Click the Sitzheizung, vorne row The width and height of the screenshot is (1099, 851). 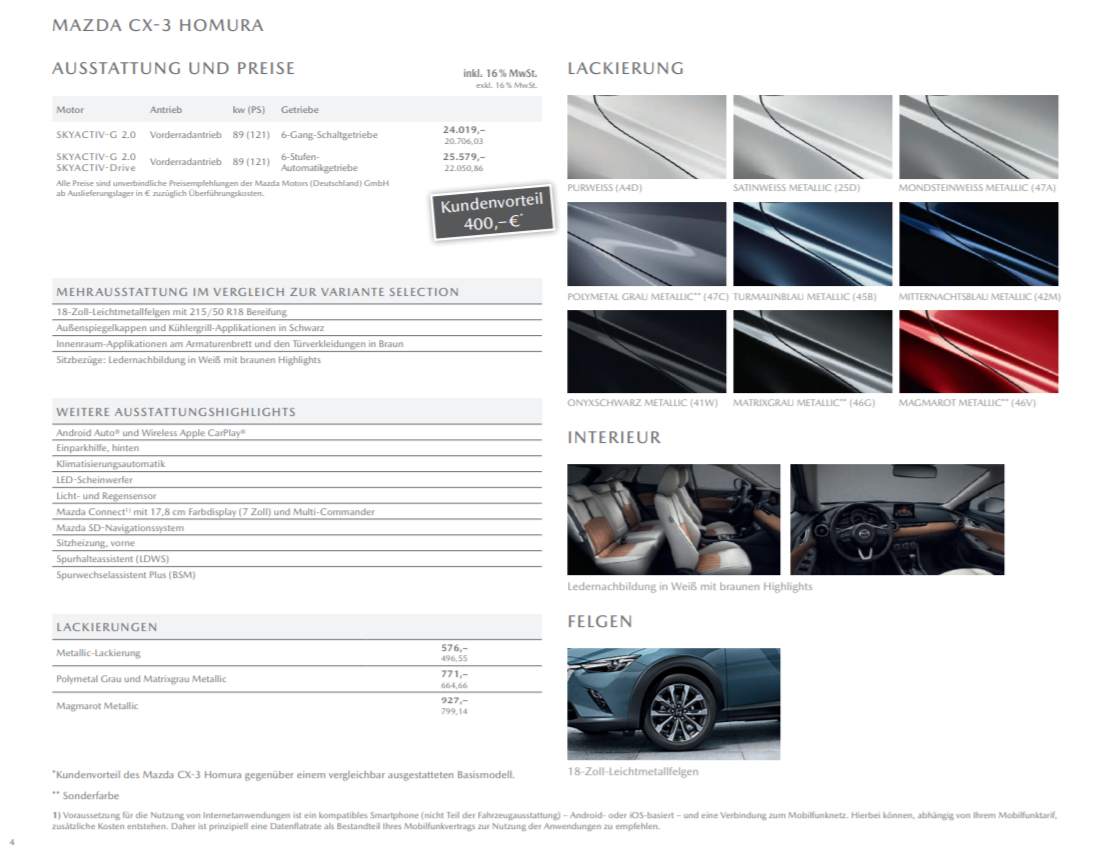pos(297,543)
